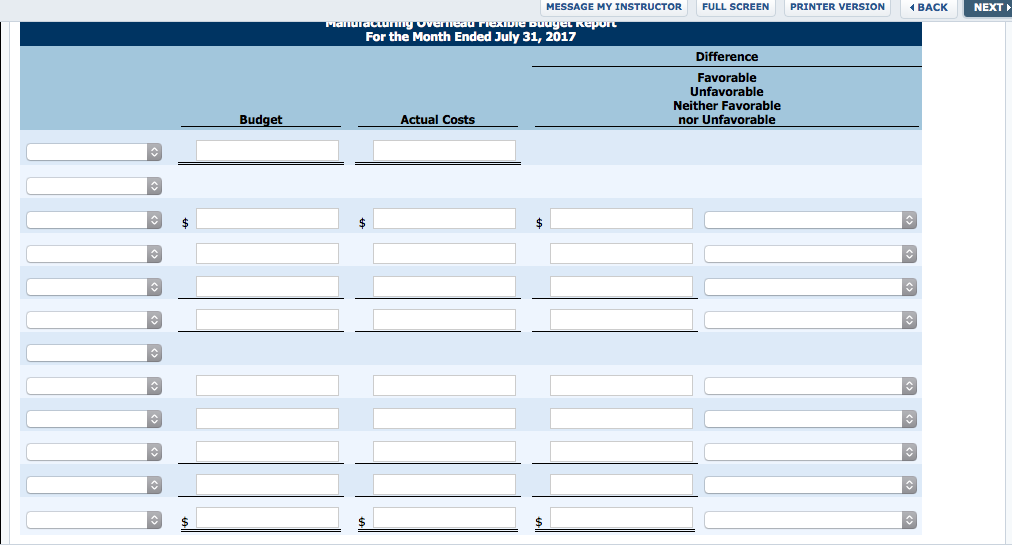Viewport: 1012px width, 545px height.
Task: Click the Budget input in the third form row
Action: pos(267,218)
